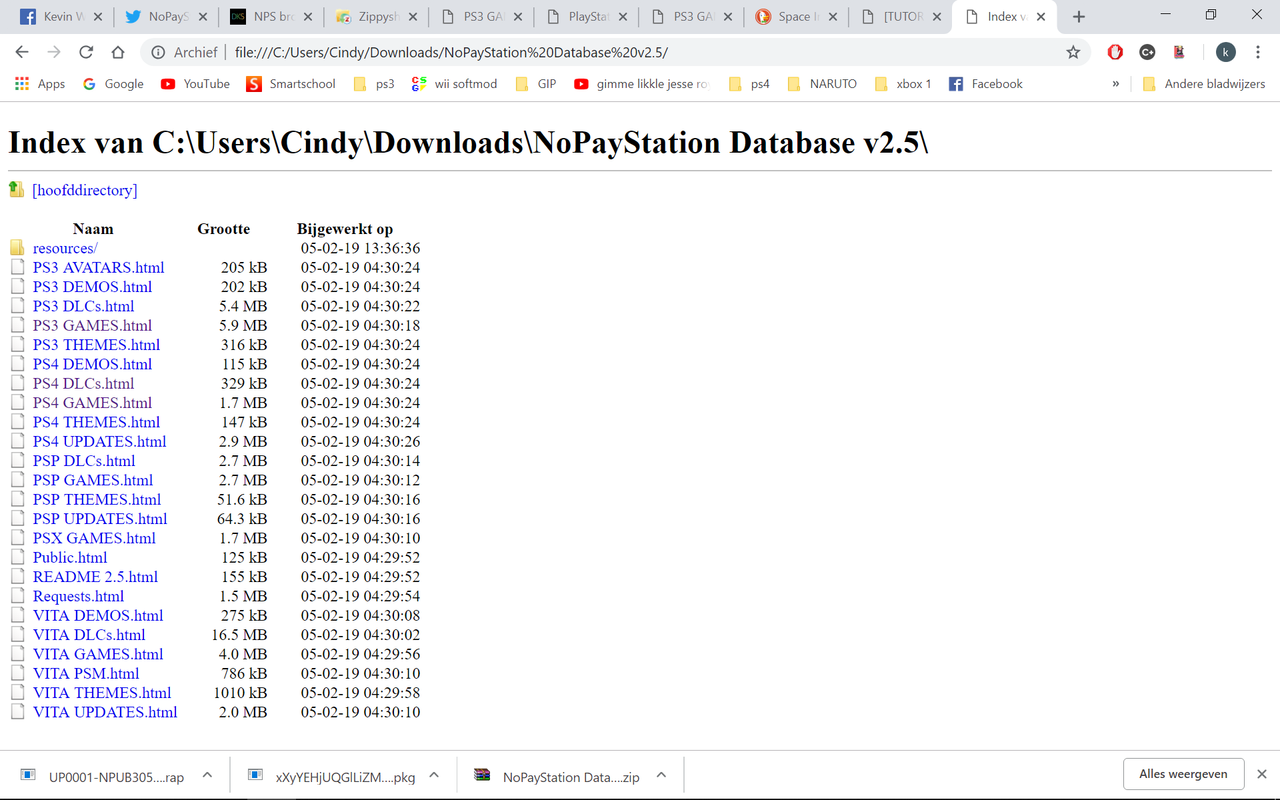The image size is (1280, 800).
Task: Open the home page via the house icon
Action: coord(118,52)
